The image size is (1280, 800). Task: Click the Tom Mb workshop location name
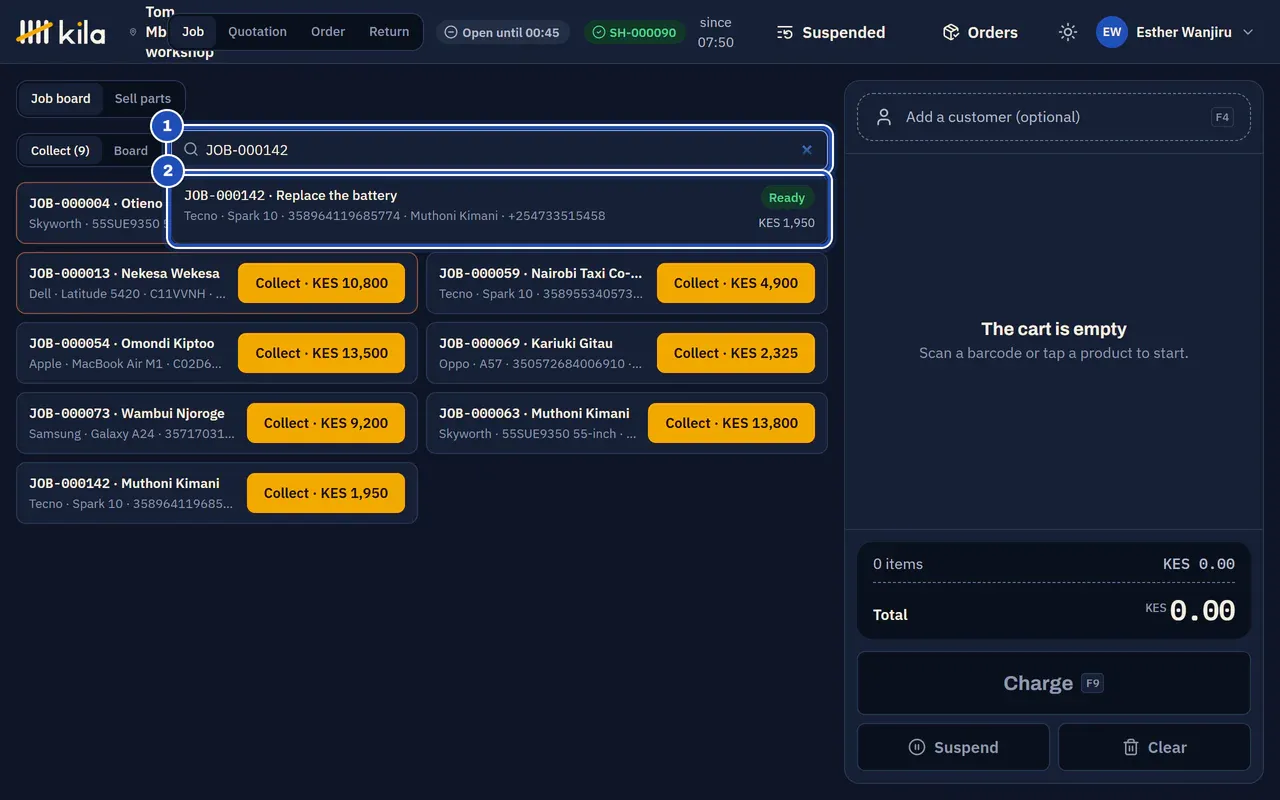[158, 32]
